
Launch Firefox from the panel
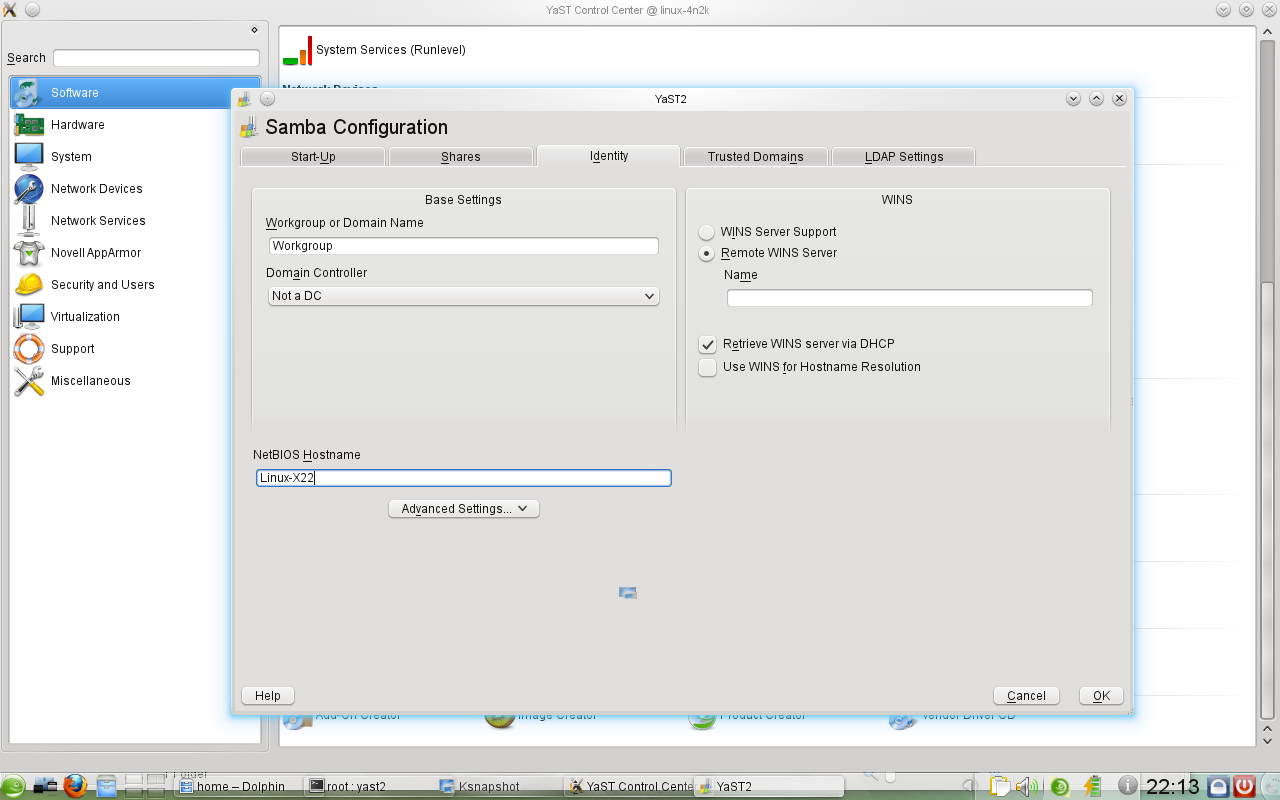[75, 786]
